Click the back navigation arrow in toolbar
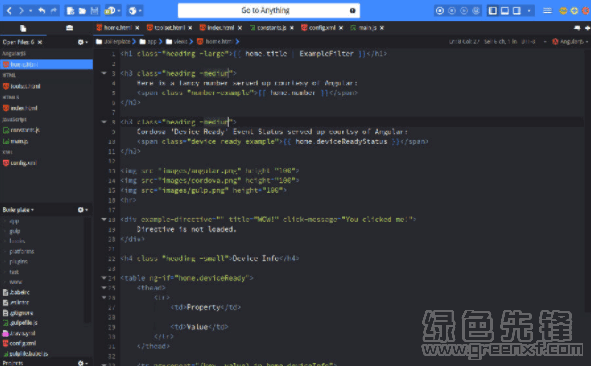 [9, 11]
